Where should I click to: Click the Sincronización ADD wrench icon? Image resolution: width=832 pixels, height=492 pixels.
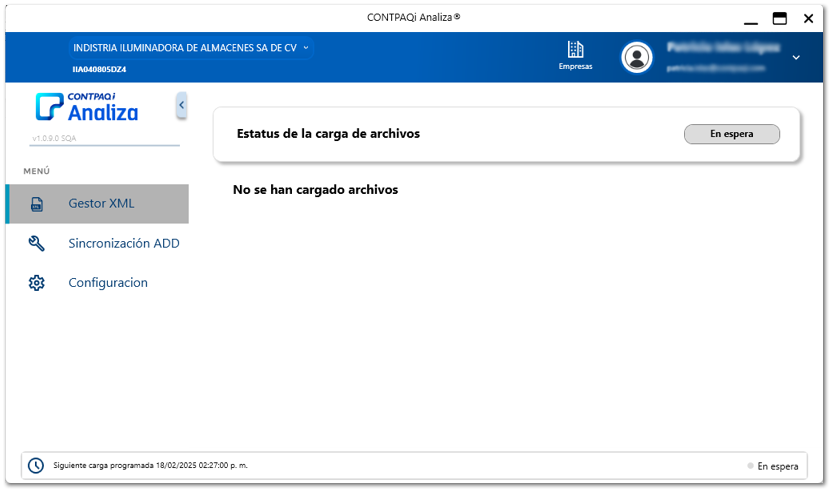(37, 244)
